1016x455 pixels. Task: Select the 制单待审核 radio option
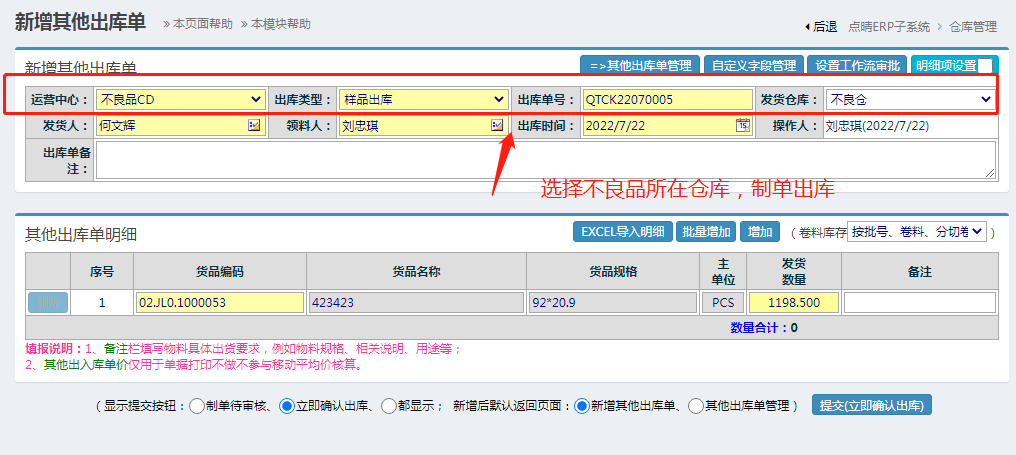tap(197, 406)
